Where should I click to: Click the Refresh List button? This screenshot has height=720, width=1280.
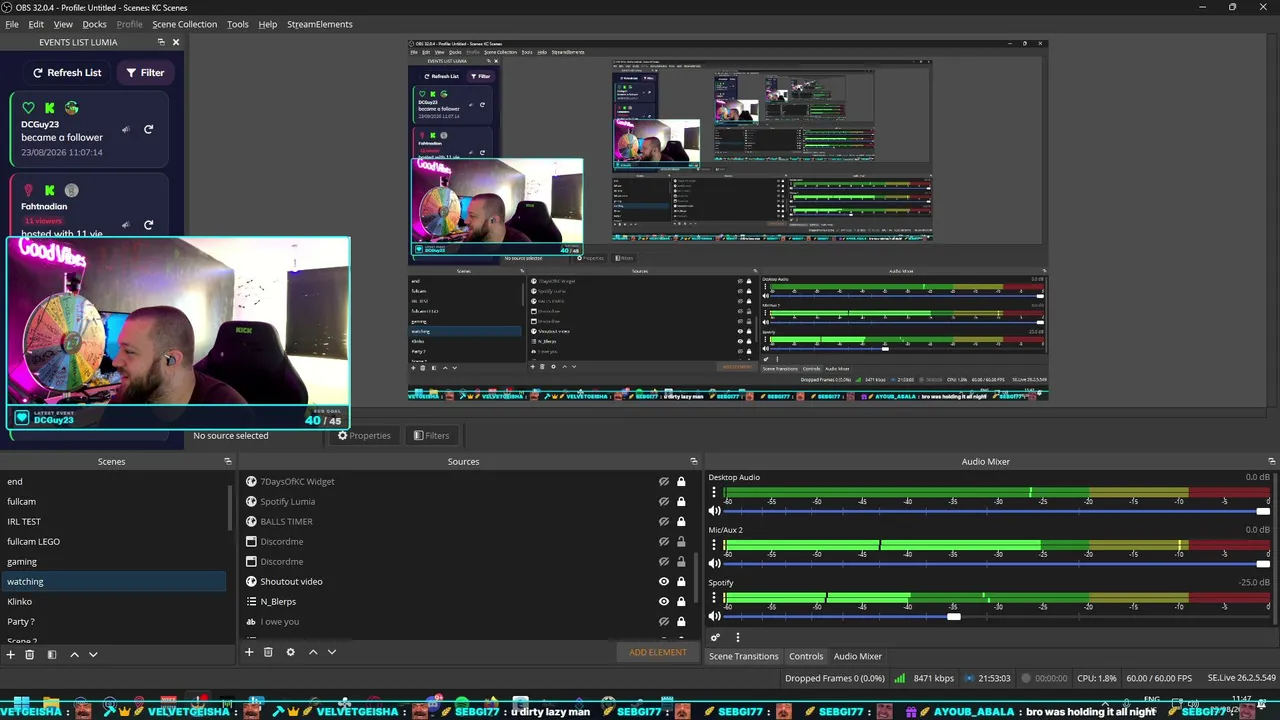(67, 72)
